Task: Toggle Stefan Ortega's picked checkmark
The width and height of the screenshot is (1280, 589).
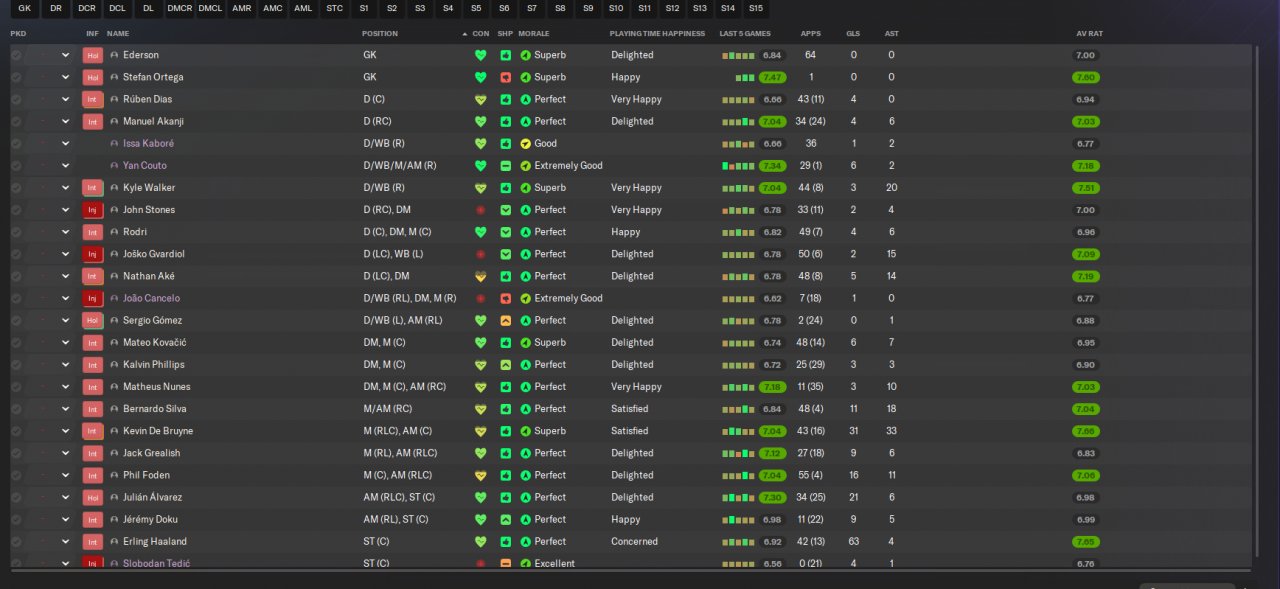Action: (x=16, y=77)
